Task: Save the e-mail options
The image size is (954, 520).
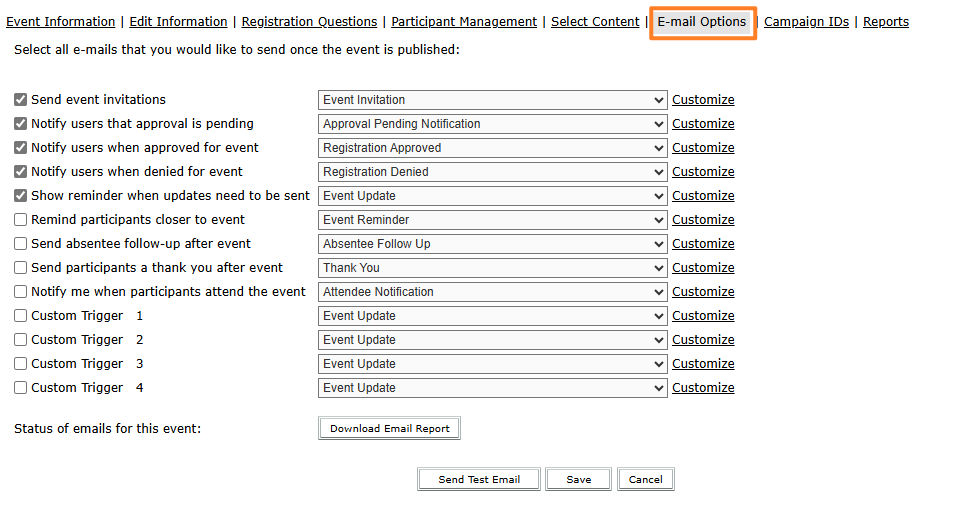Action: pos(578,480)
